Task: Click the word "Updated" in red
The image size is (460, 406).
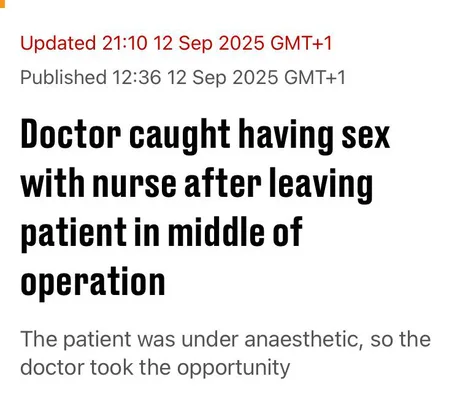Action: [58, 44]
